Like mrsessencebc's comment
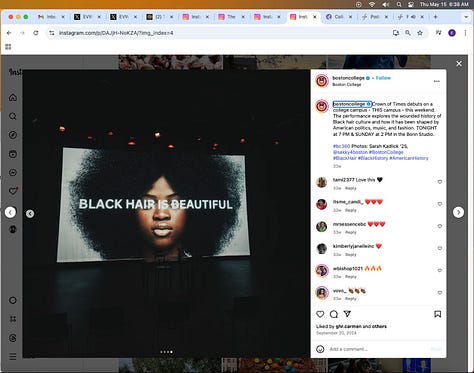This screenshot has height=373, width=474. click(440, 226)
